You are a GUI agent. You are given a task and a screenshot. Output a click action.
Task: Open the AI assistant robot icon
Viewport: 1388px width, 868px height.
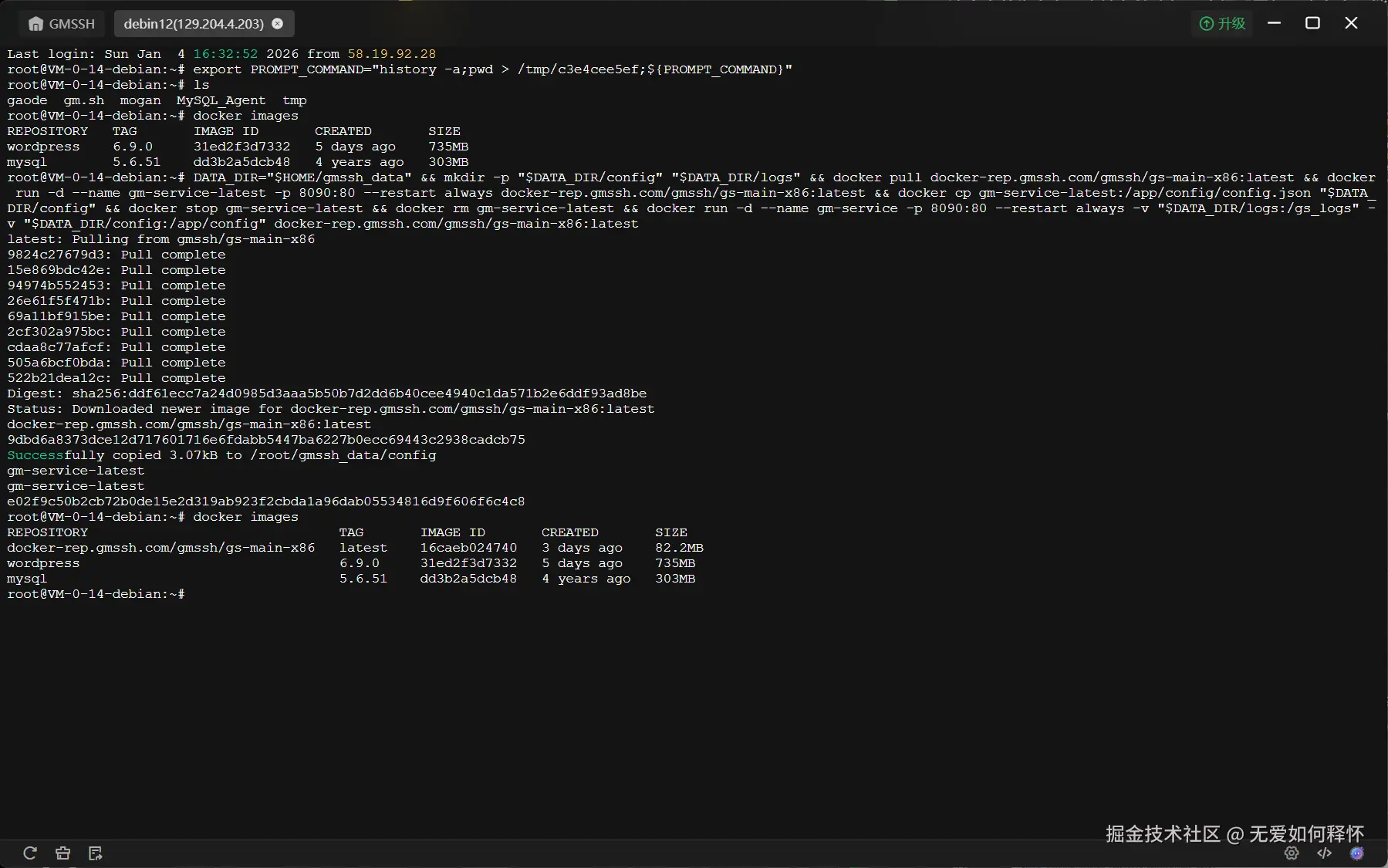[1356, 853]
